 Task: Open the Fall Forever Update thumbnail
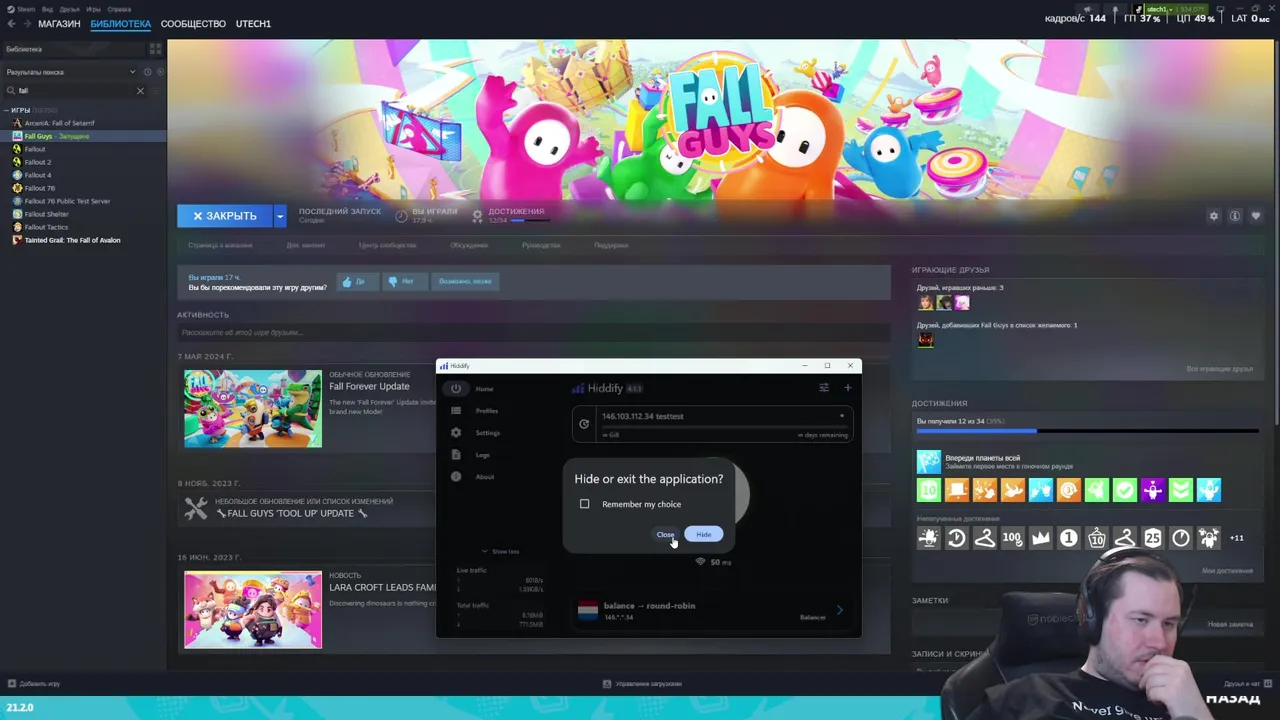click(253, 409)
